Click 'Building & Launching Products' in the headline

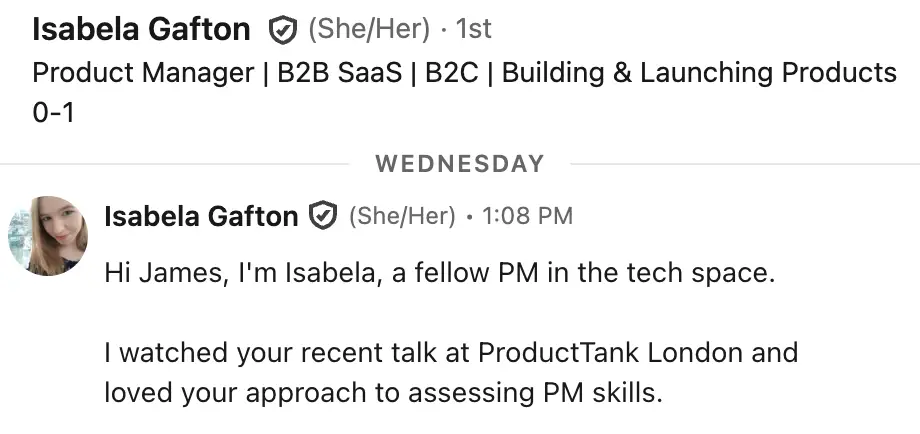click(699, 73)
